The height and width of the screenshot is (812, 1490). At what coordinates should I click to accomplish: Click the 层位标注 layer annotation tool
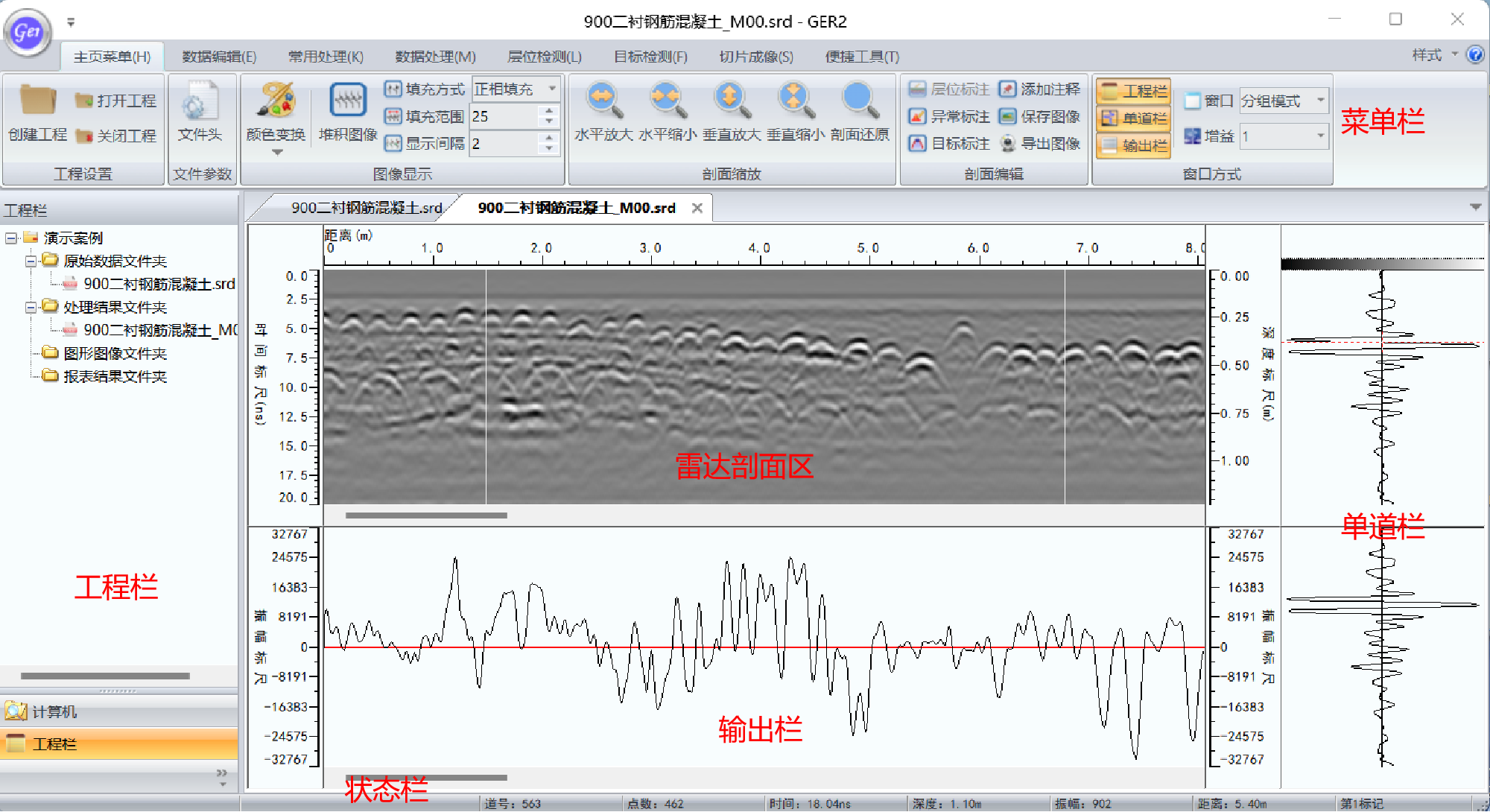(949, 89)
